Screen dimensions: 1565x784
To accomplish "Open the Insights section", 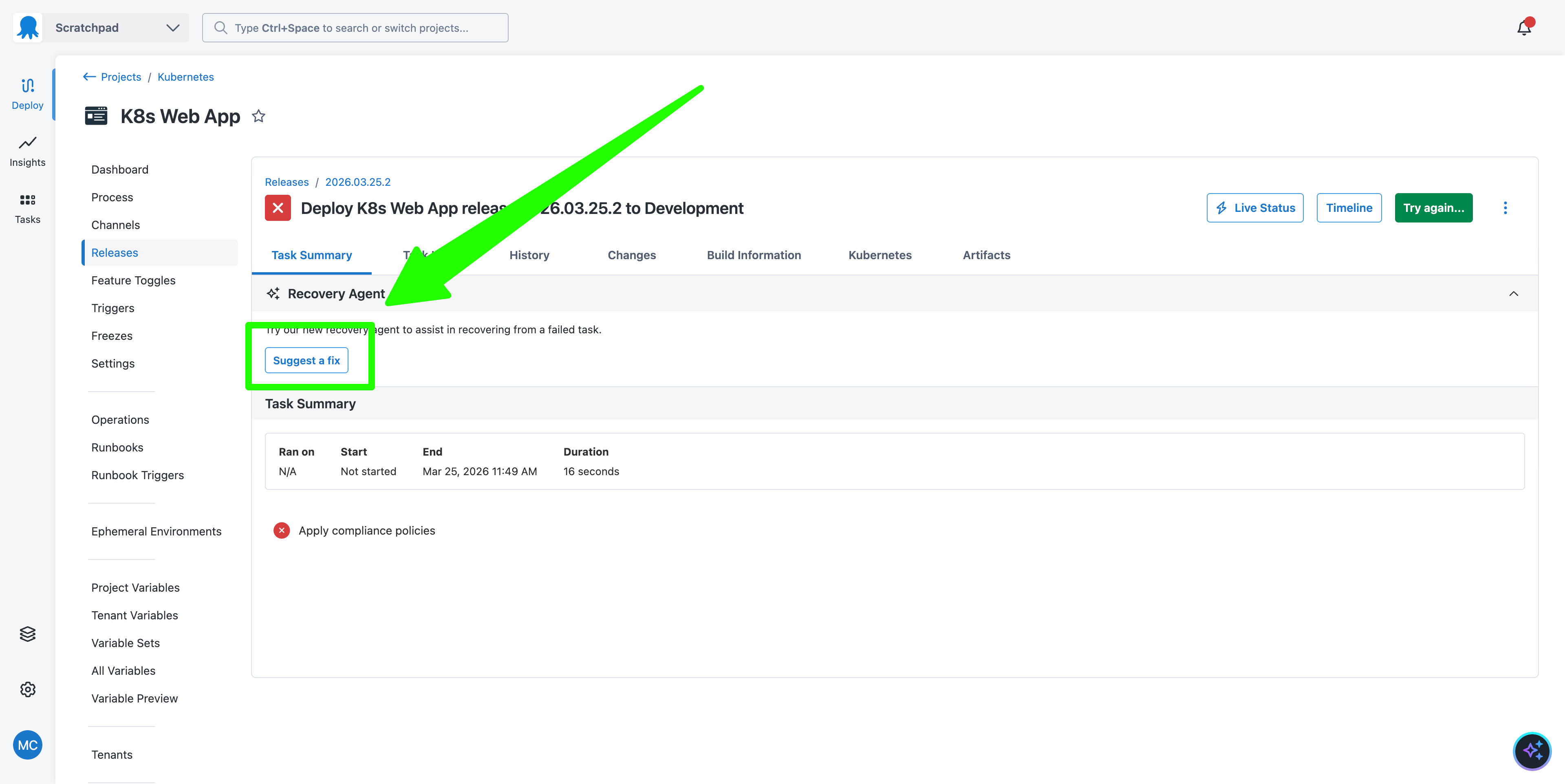I will pos(27,151).
